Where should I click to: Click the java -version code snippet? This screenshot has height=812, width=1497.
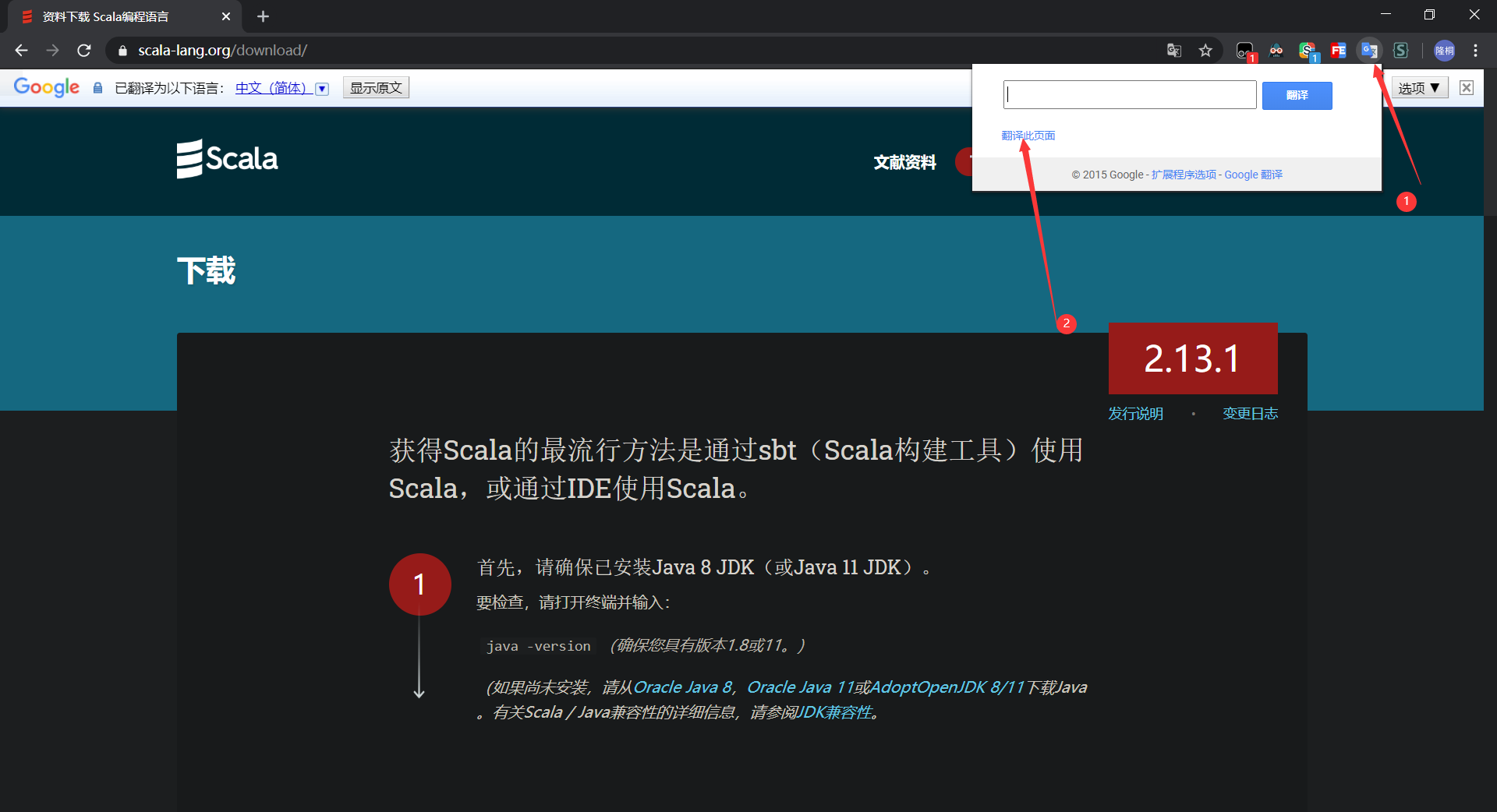pos(538,646)
